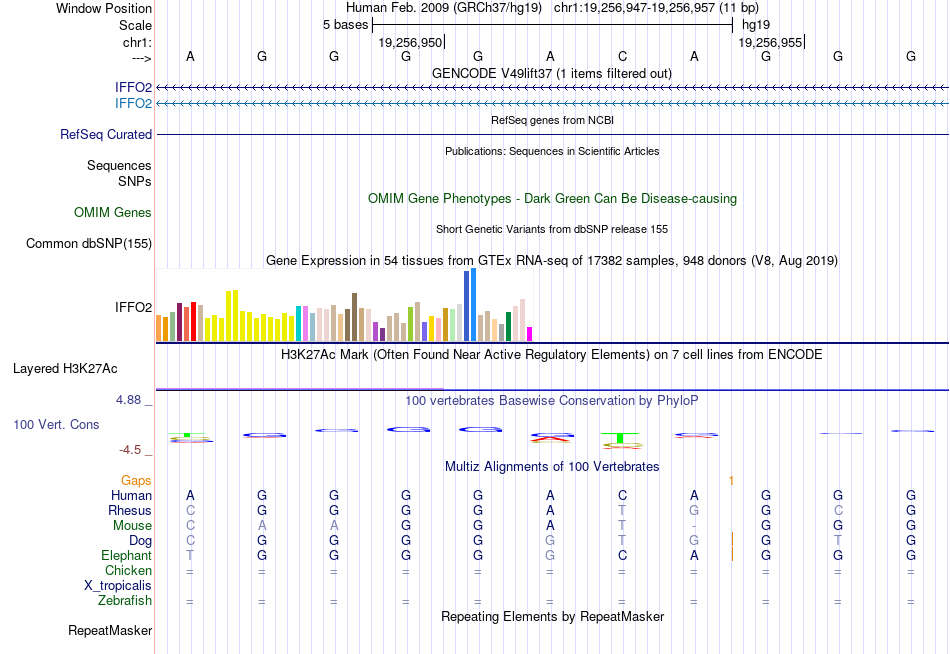
Task: Click the GENCODE V49lift37 track title
Action: 552,73
